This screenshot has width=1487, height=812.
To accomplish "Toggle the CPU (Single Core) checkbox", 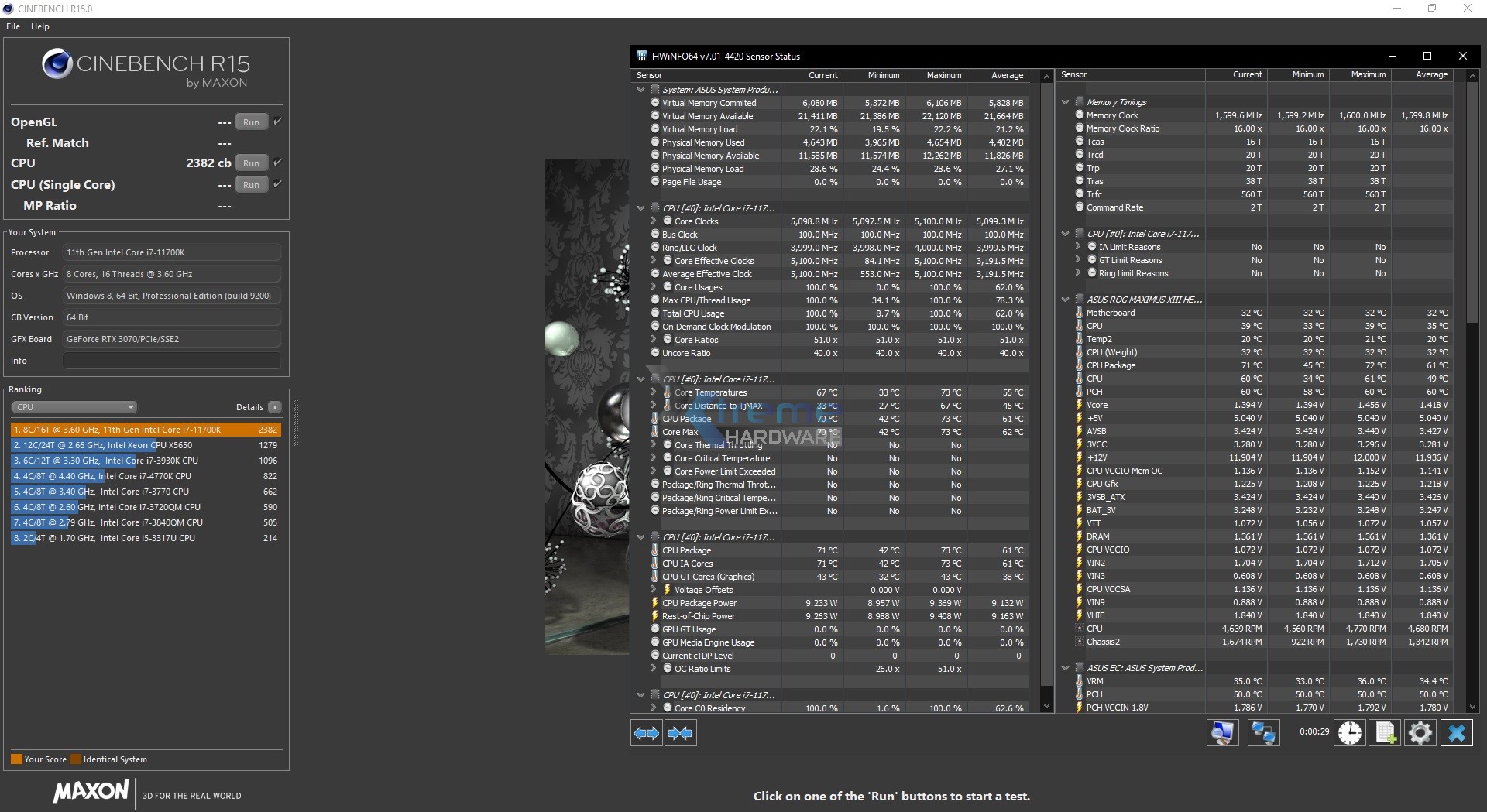I will 277,184.
